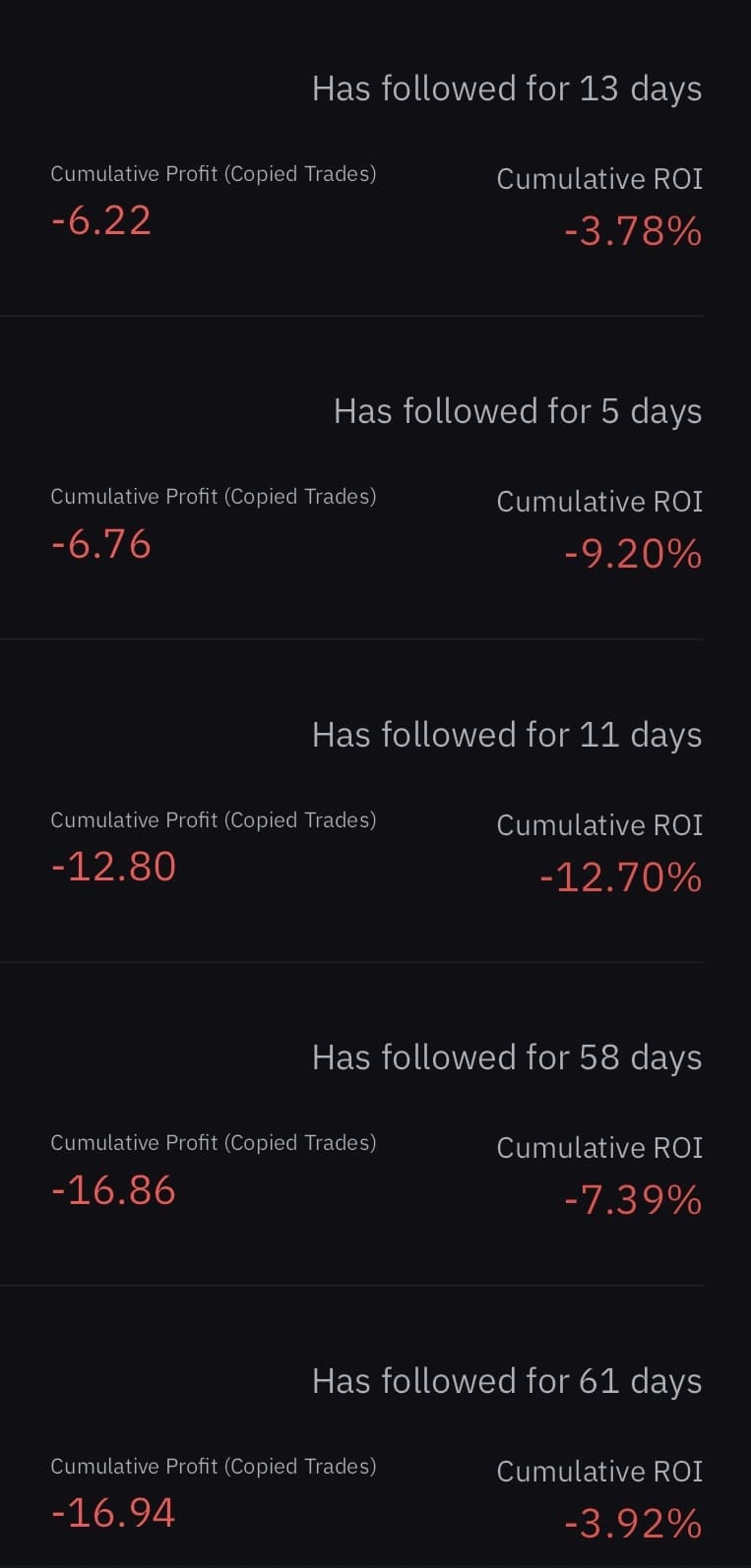
Task: Open the "Has followed for 61 days" entry
Action: pos(507,1381)
